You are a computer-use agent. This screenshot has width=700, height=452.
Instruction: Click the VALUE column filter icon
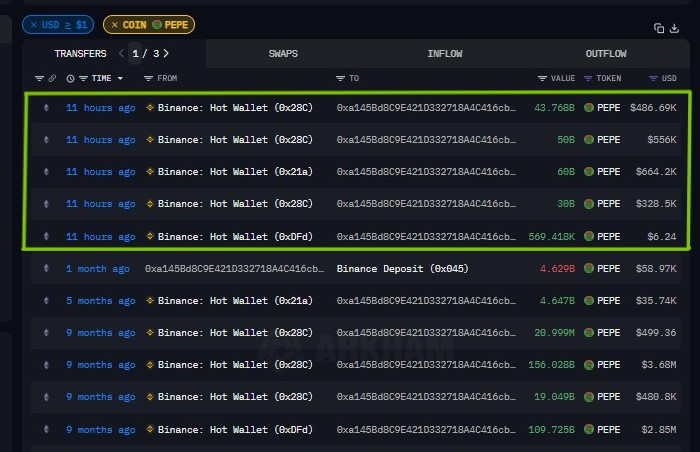click(x=542, y=78)
